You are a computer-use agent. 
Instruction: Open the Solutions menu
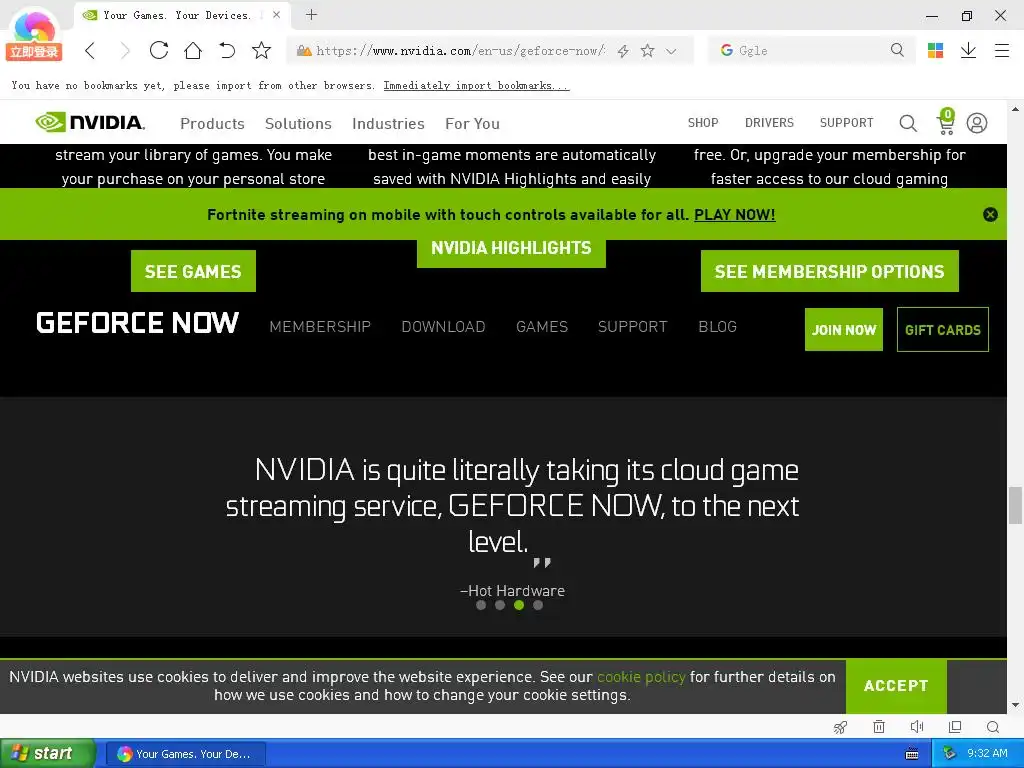(298, 123)
